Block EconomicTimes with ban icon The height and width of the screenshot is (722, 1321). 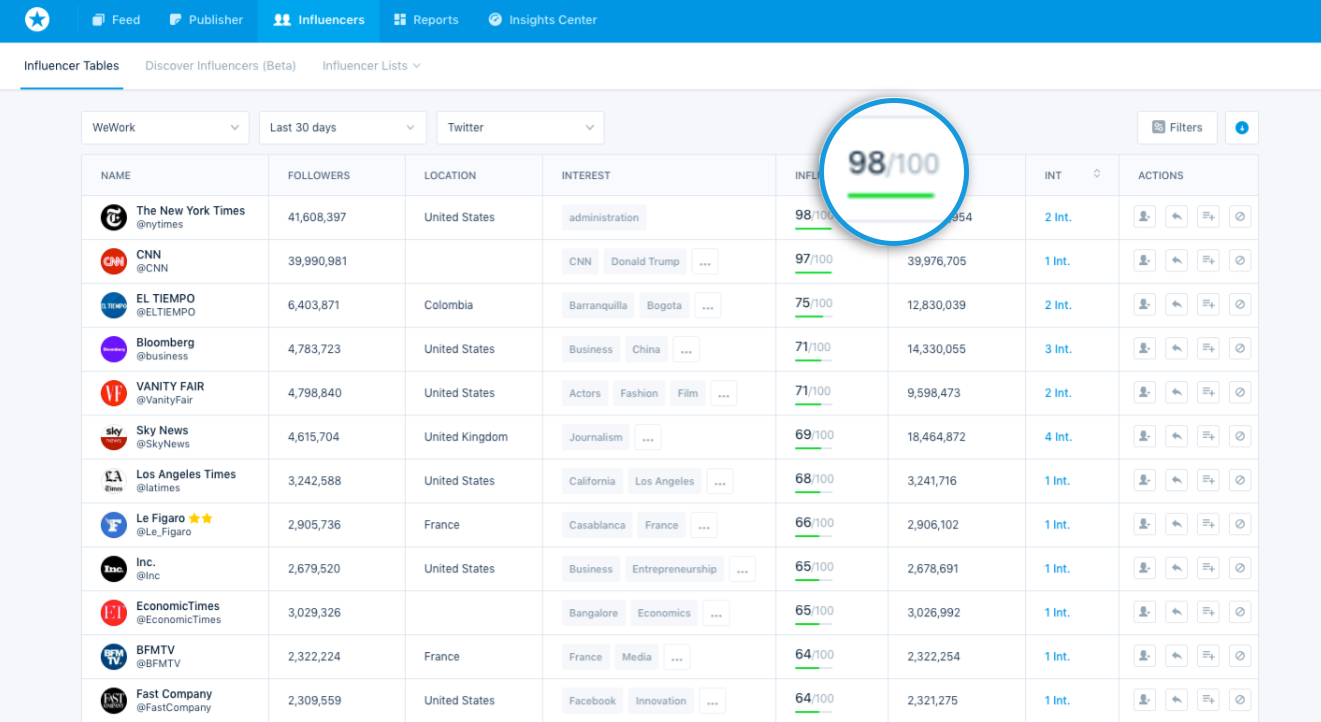(1240, 613)
